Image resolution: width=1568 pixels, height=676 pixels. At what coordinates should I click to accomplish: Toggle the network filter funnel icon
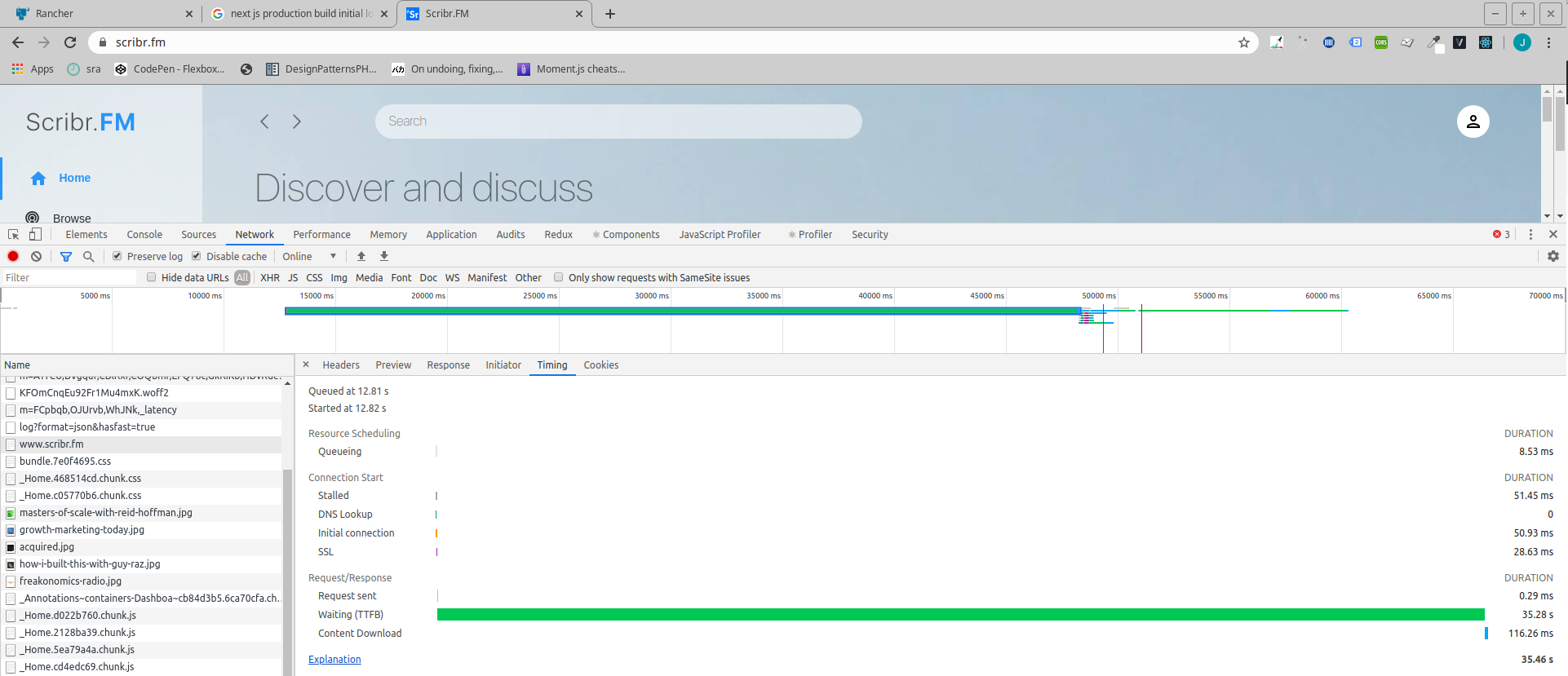click(x=66, y=256)
